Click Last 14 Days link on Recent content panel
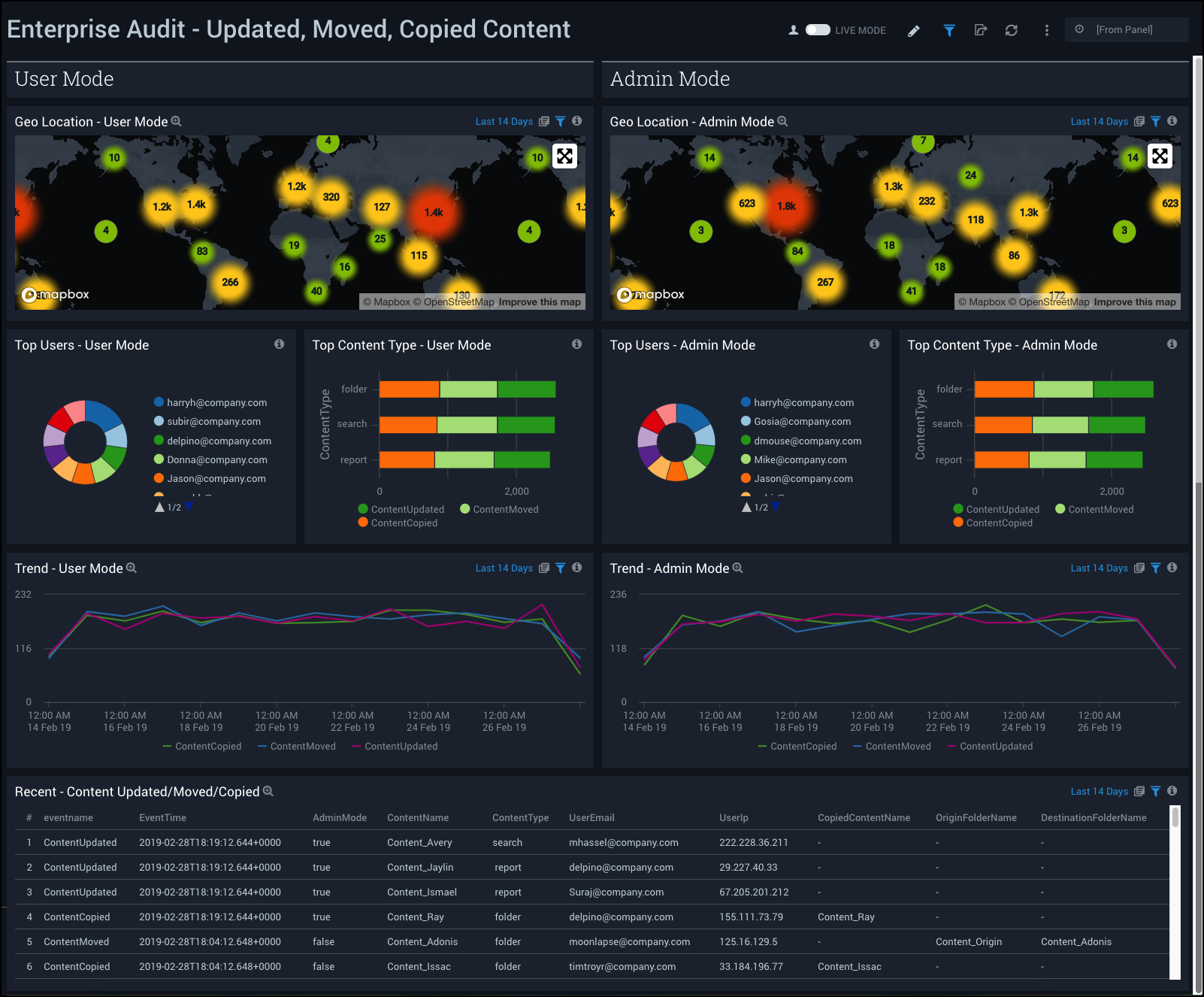The image size is (1204, 997). click(x=1099, y=792)
